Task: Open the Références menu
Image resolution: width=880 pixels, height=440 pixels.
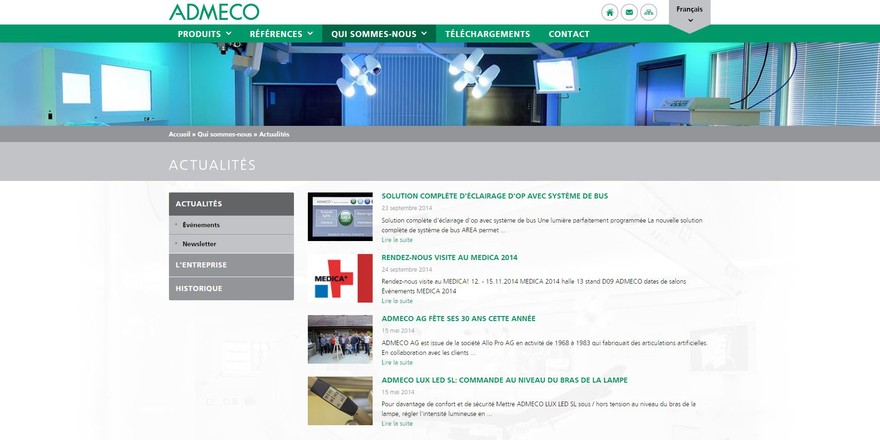Action: (x=281, y=34)
